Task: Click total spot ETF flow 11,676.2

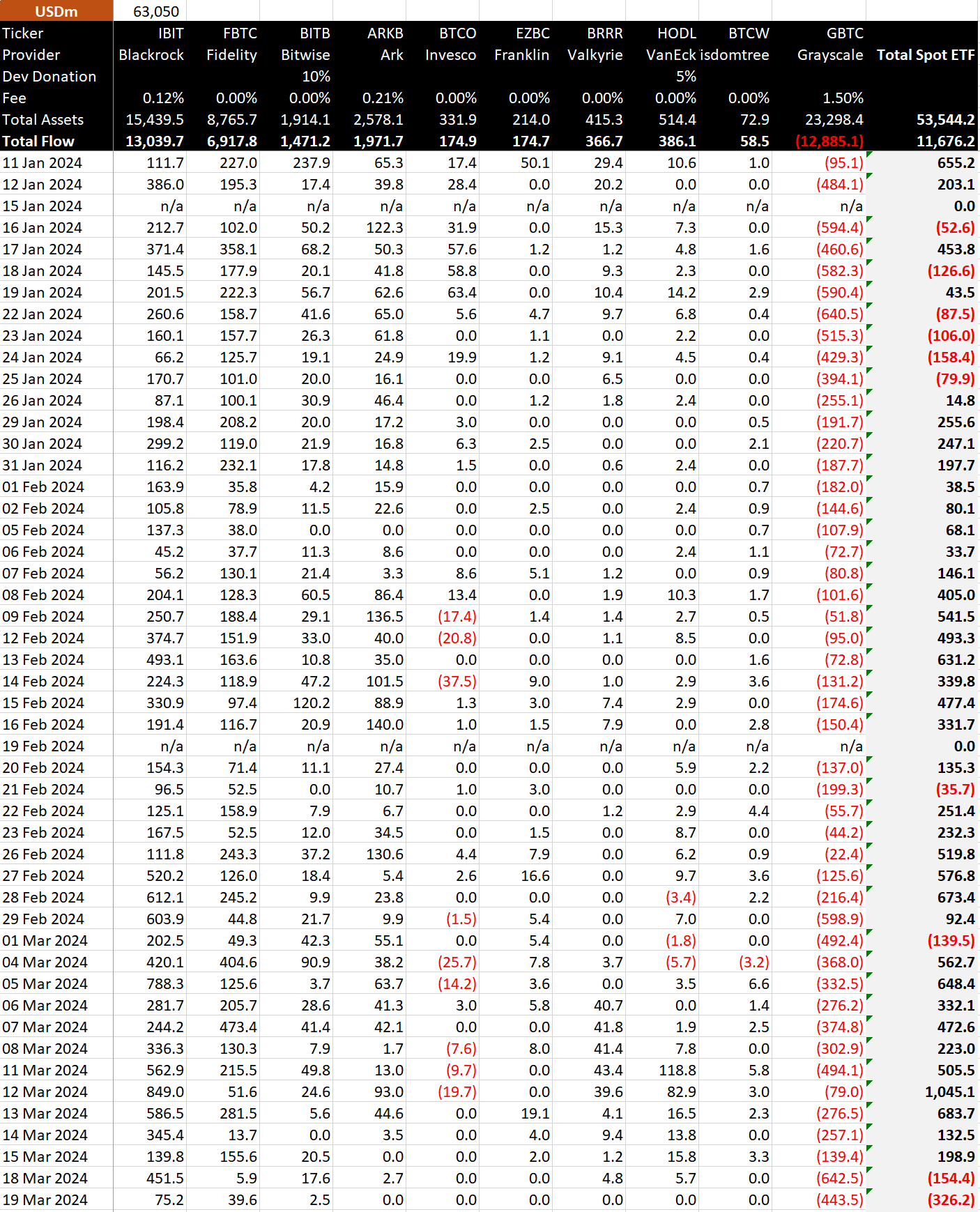Action: click(945, 141)
